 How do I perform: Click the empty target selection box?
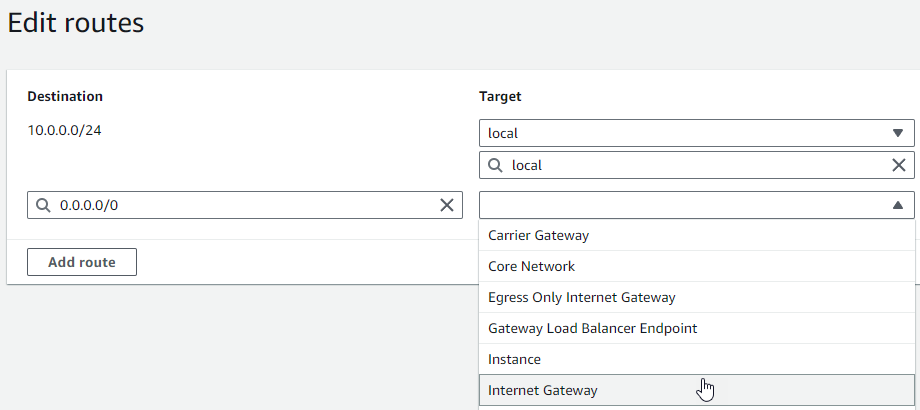click(680, 205)
